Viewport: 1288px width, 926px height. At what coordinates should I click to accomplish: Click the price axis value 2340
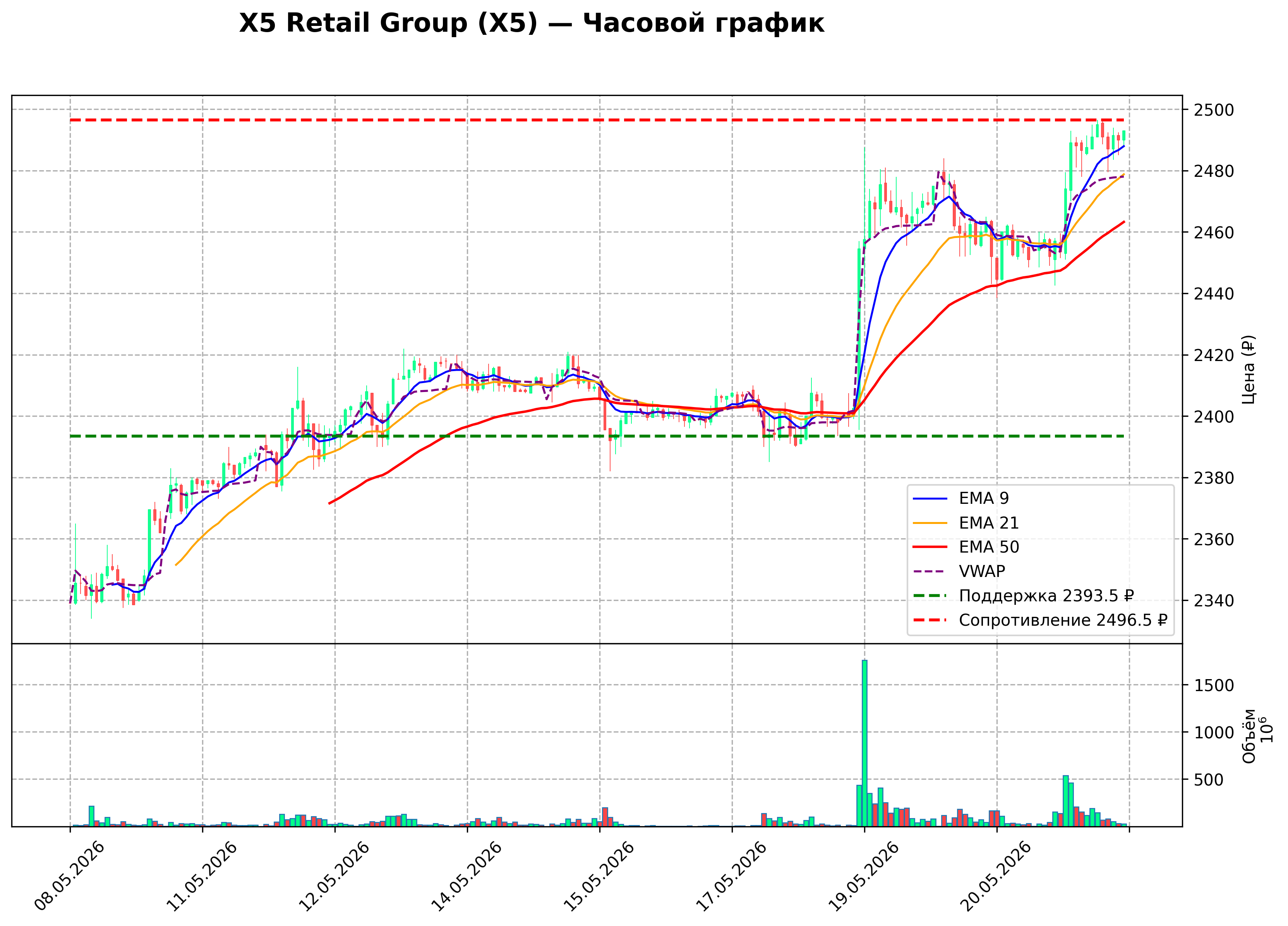pos(1214,601)
